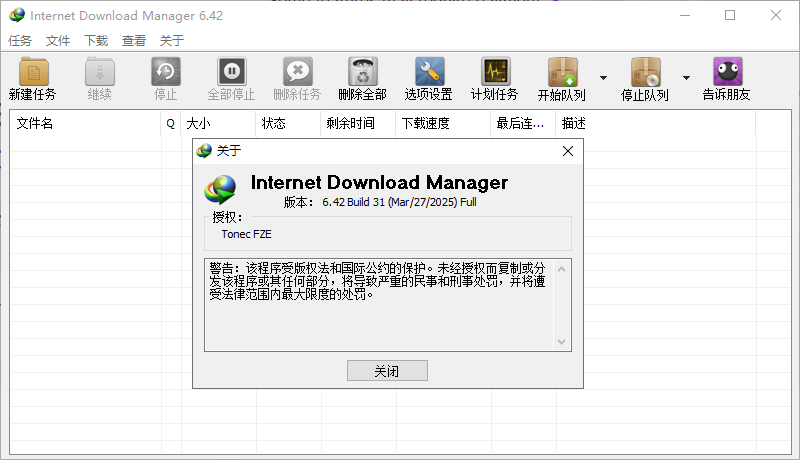
Task: Click the Q column header
Action: [x=170, y=123]
